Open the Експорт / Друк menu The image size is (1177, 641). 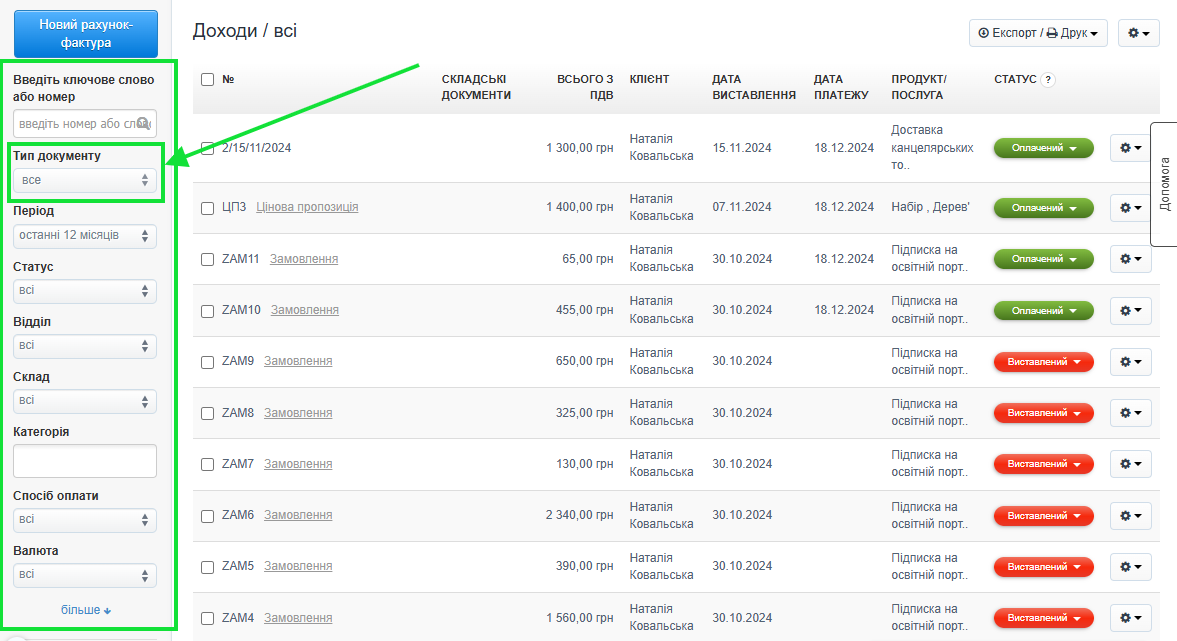click(x=1038, y=33)
